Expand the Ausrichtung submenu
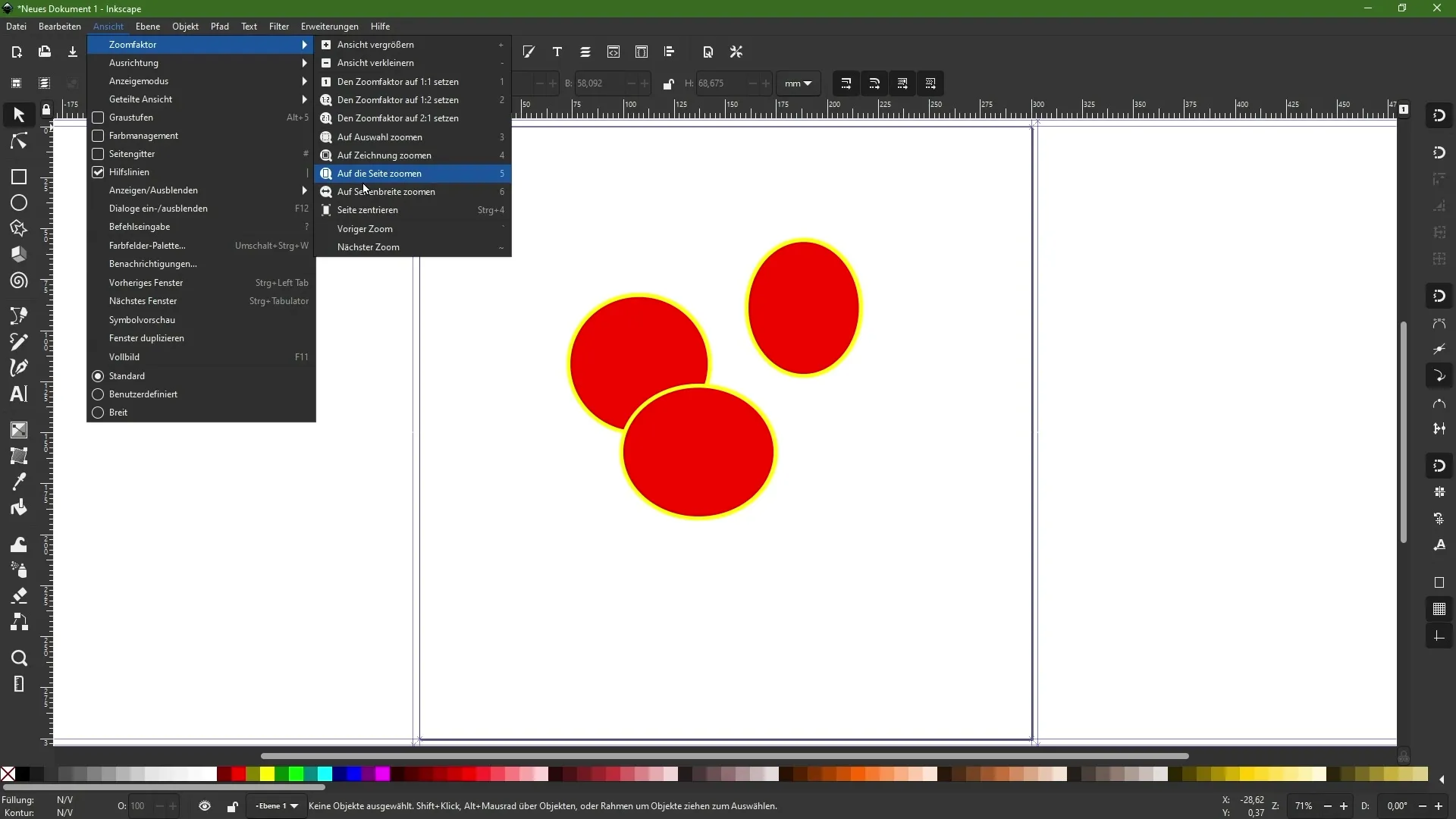 201,63
